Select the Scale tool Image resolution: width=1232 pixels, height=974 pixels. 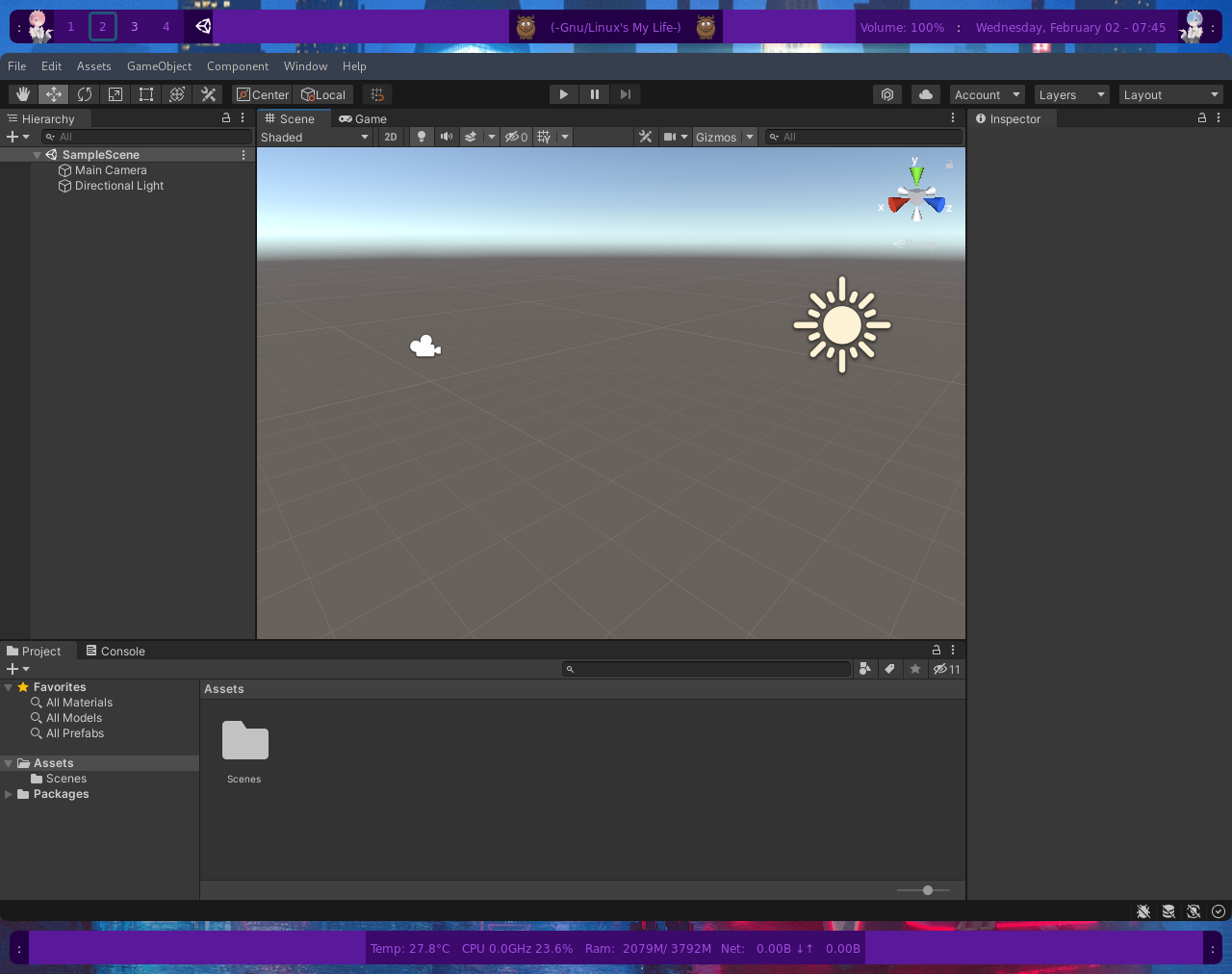pos(115,94)
